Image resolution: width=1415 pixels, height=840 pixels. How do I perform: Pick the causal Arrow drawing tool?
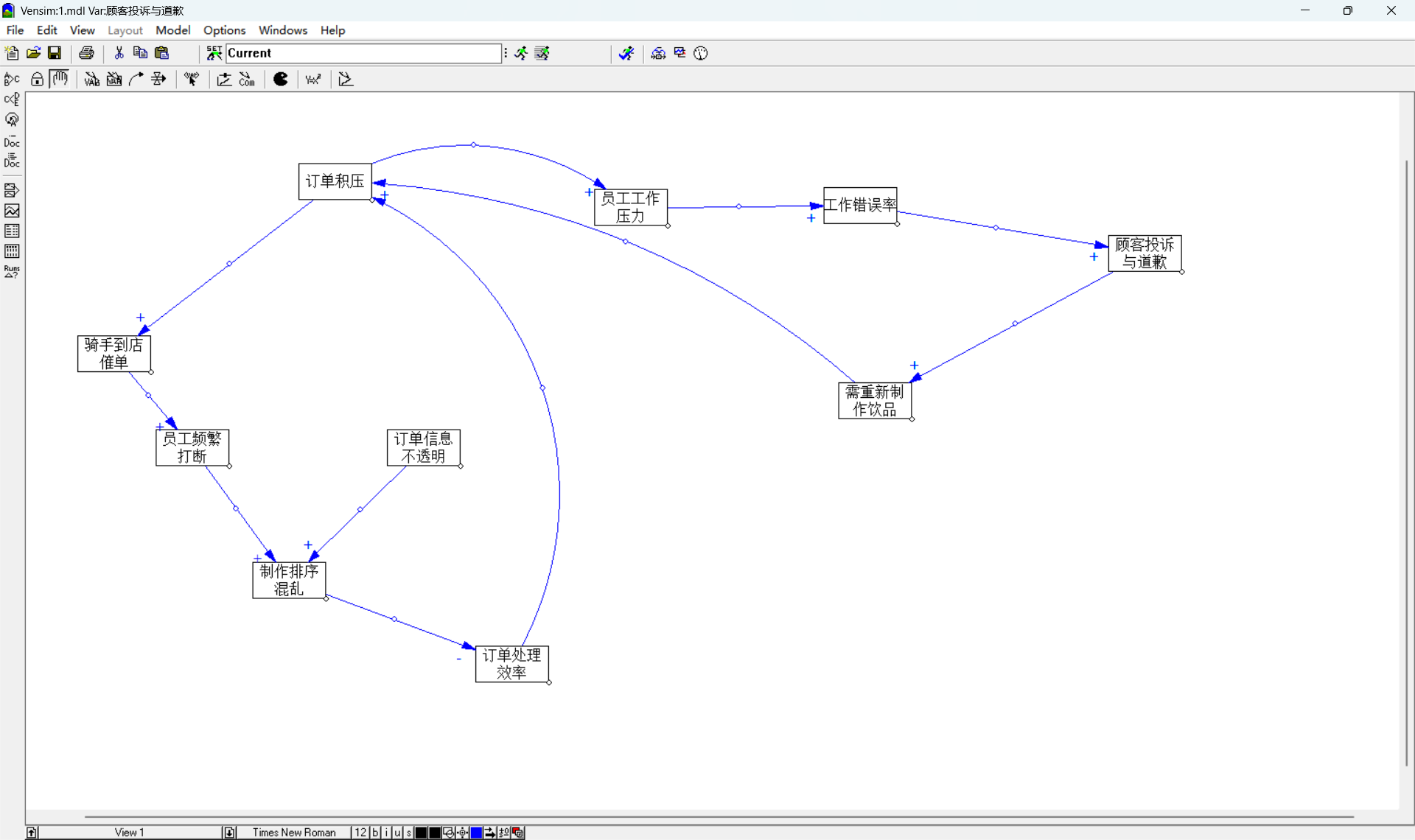click(136, 80)
